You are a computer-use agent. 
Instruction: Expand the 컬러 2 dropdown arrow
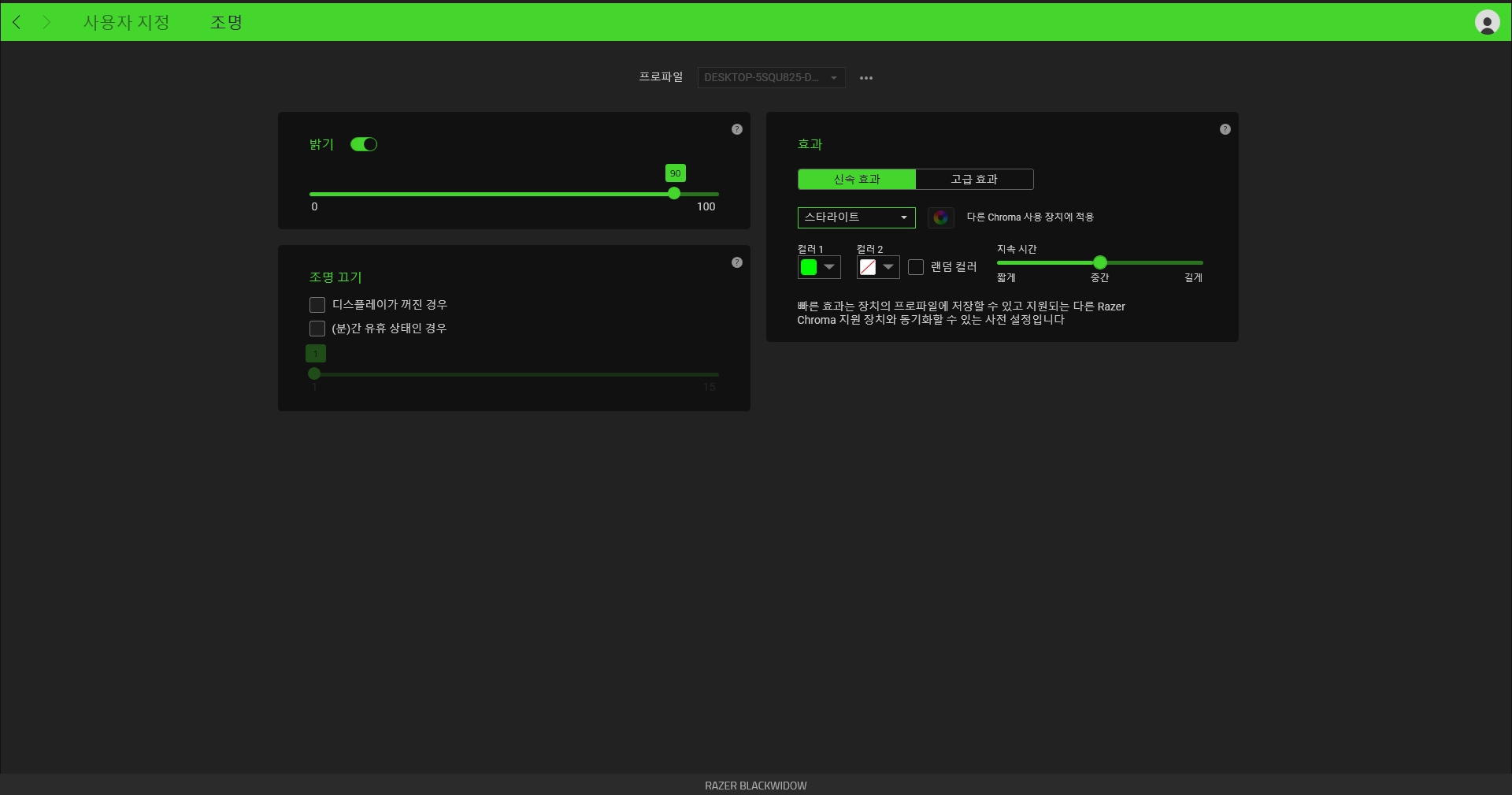tap(888, 267)
